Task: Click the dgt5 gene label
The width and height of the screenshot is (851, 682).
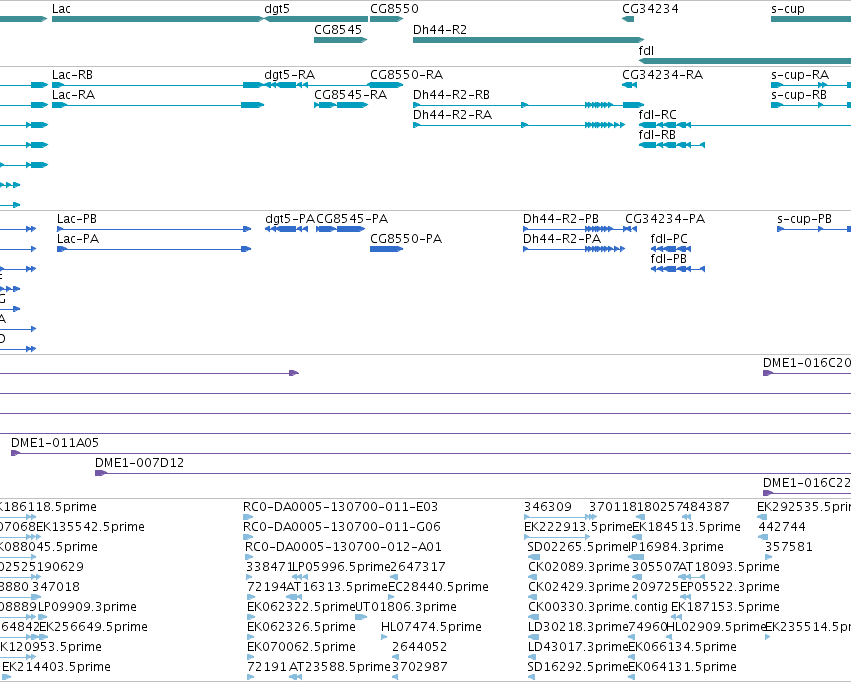Action: pyautogui.click(x=277, y=9)
